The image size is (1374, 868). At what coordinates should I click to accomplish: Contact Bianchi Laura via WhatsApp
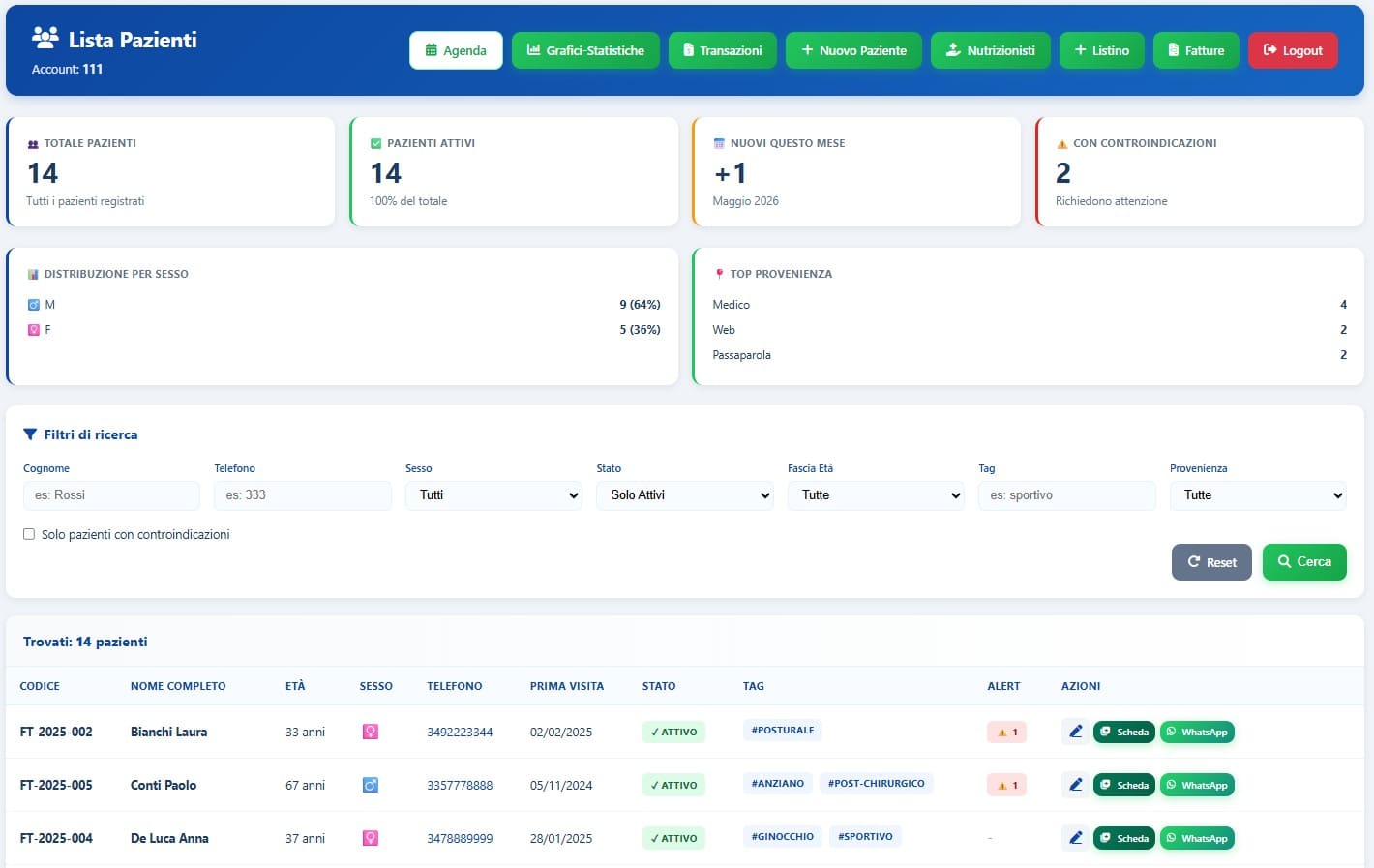point(1197,733)
